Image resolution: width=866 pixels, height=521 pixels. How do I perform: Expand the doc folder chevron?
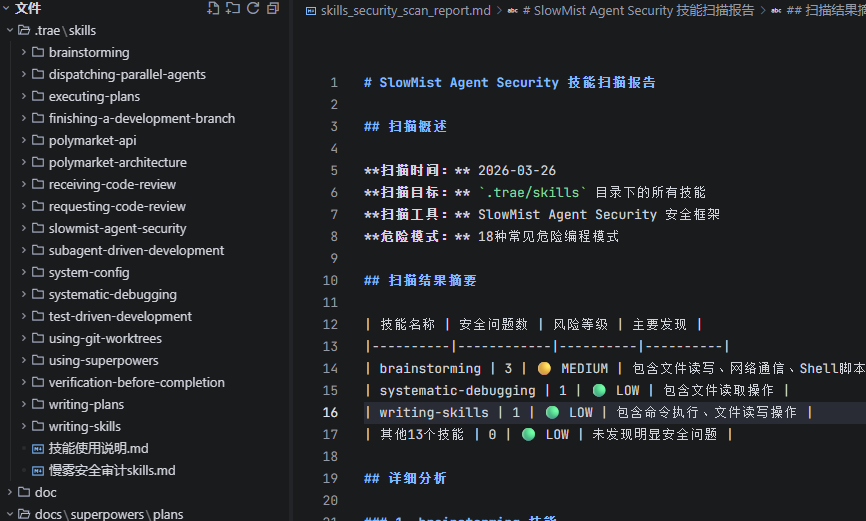coord(9,492)
